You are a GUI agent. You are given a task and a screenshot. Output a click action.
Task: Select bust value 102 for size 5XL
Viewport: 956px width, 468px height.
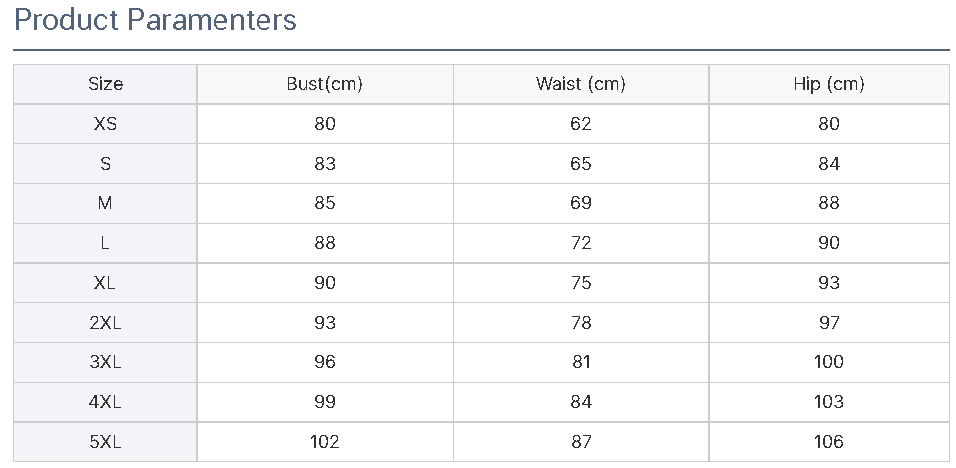click(x=325, y=441)
